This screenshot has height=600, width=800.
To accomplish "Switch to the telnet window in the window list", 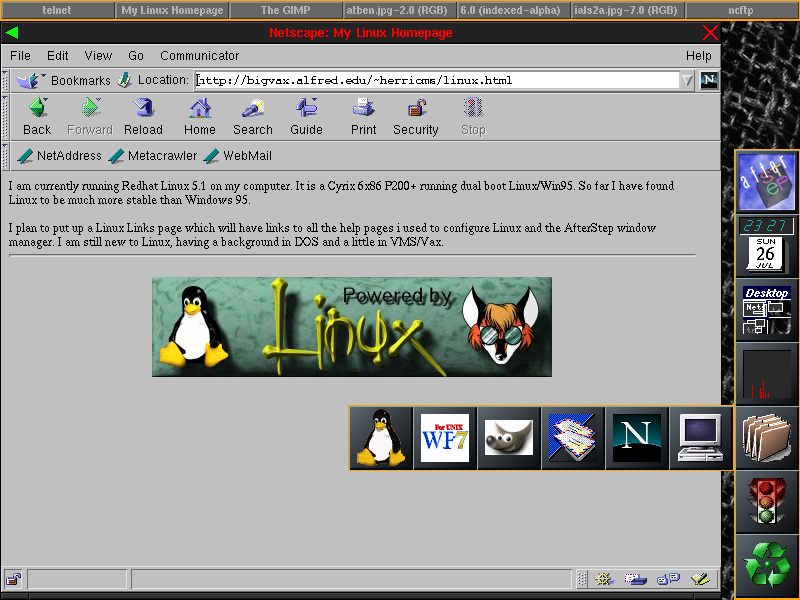I will [57, 10].
